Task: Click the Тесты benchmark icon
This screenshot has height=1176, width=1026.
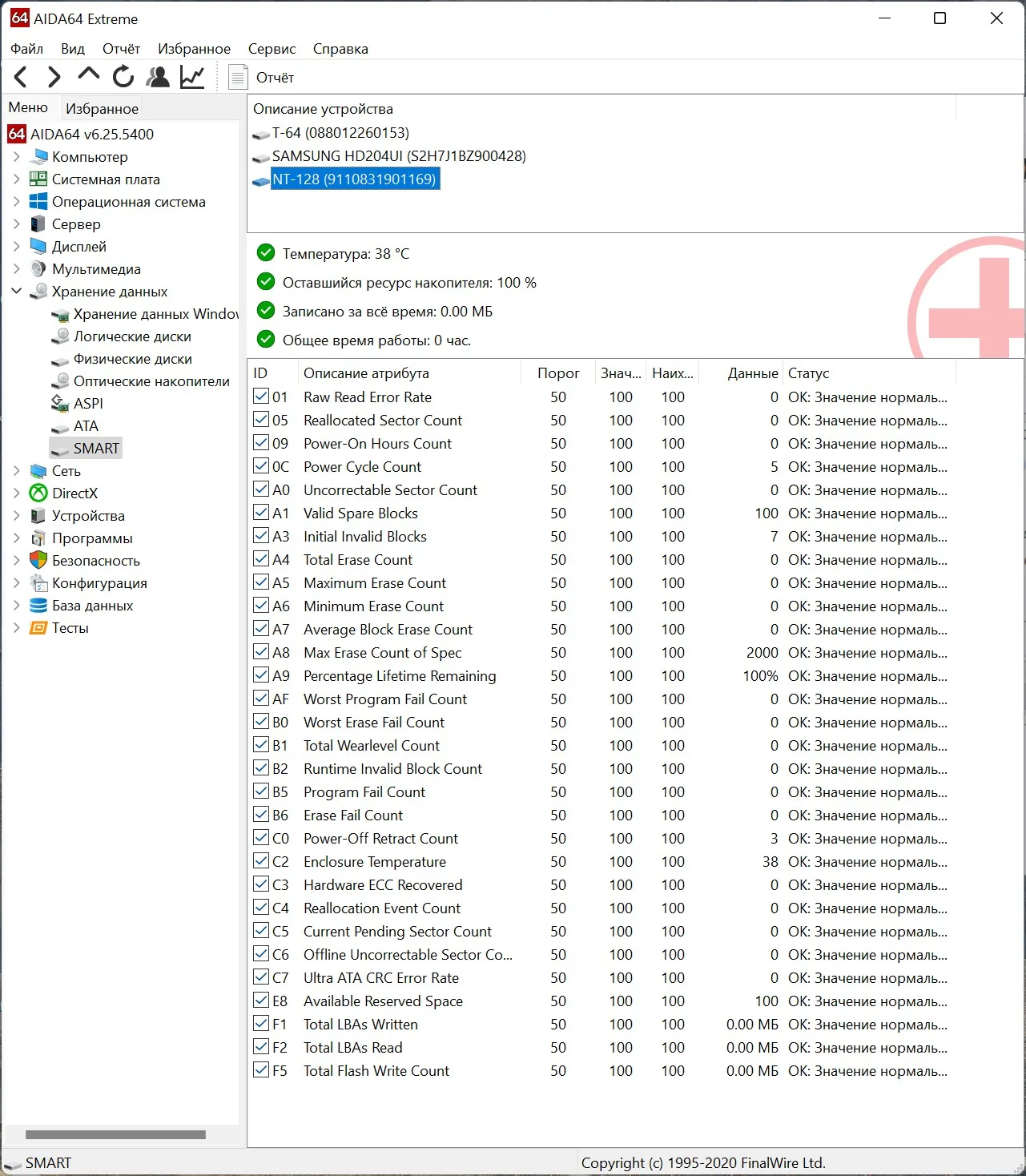Action: pos(38,627)
